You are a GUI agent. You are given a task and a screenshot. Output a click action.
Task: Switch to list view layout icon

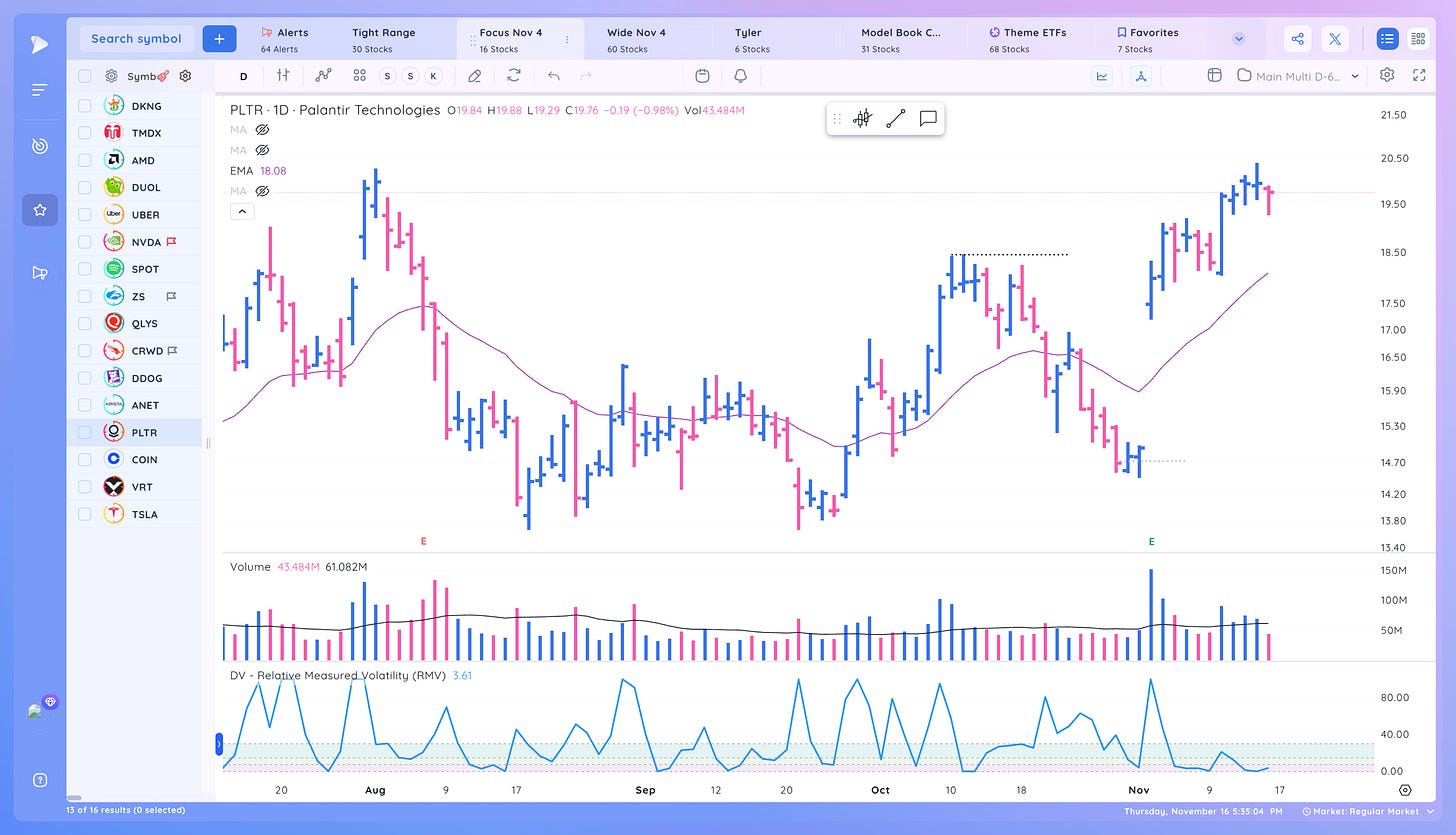pos(1387,39)
